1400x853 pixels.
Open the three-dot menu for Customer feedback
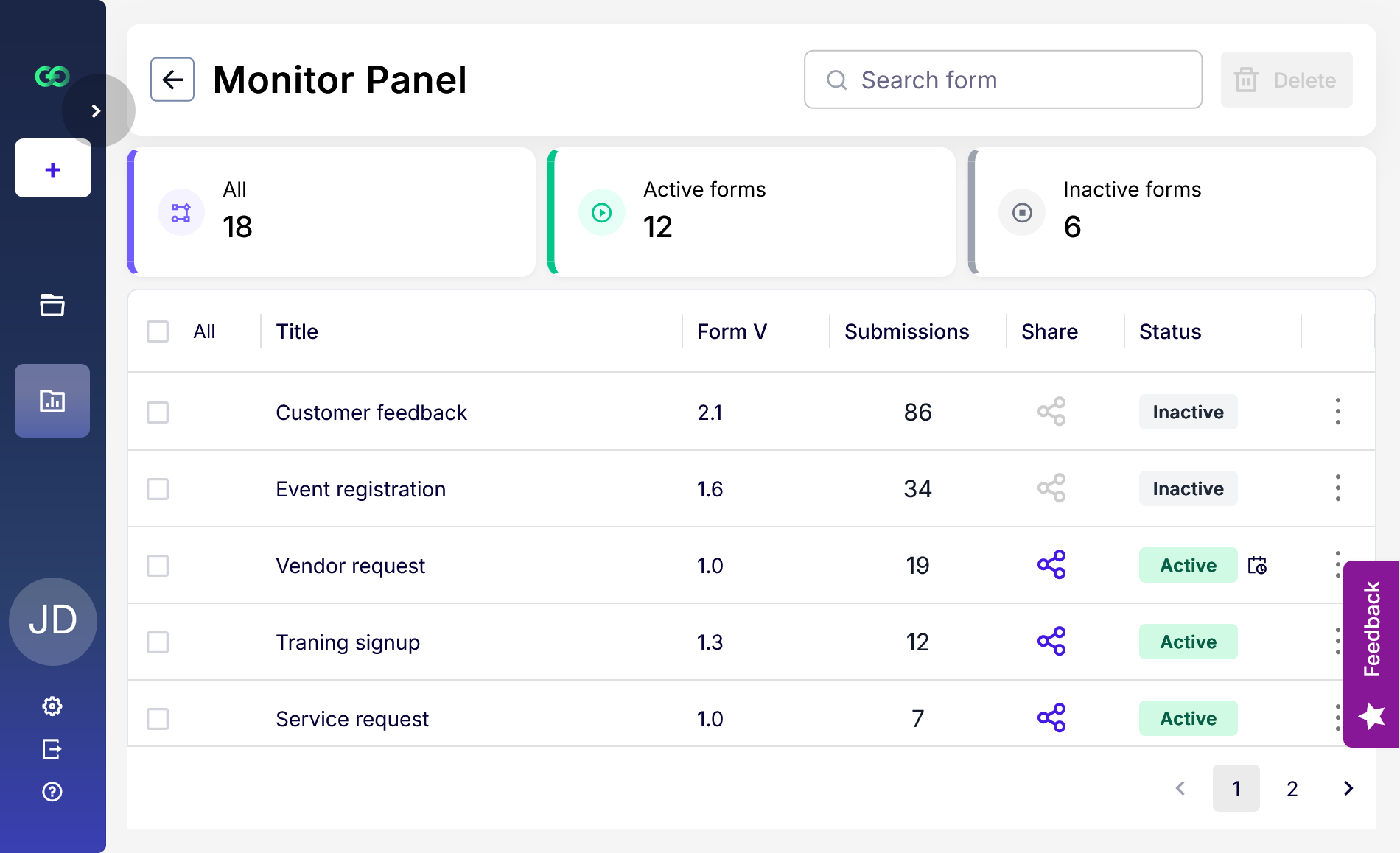pyautogui.click(x=1338, y=412)
